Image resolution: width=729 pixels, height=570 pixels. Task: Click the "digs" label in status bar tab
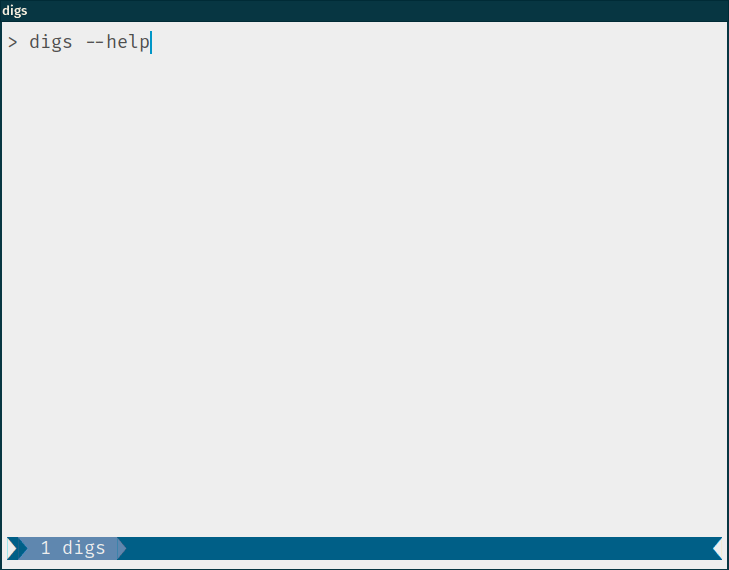(x=84, y=548)
